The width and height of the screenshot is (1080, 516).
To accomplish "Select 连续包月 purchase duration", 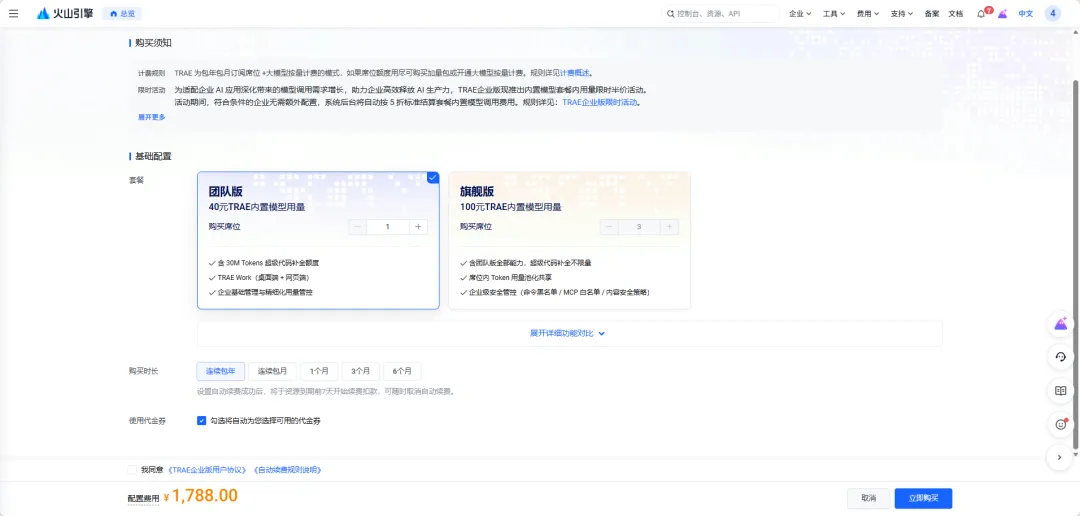I will pyautogui.click(x=273, y=371).
